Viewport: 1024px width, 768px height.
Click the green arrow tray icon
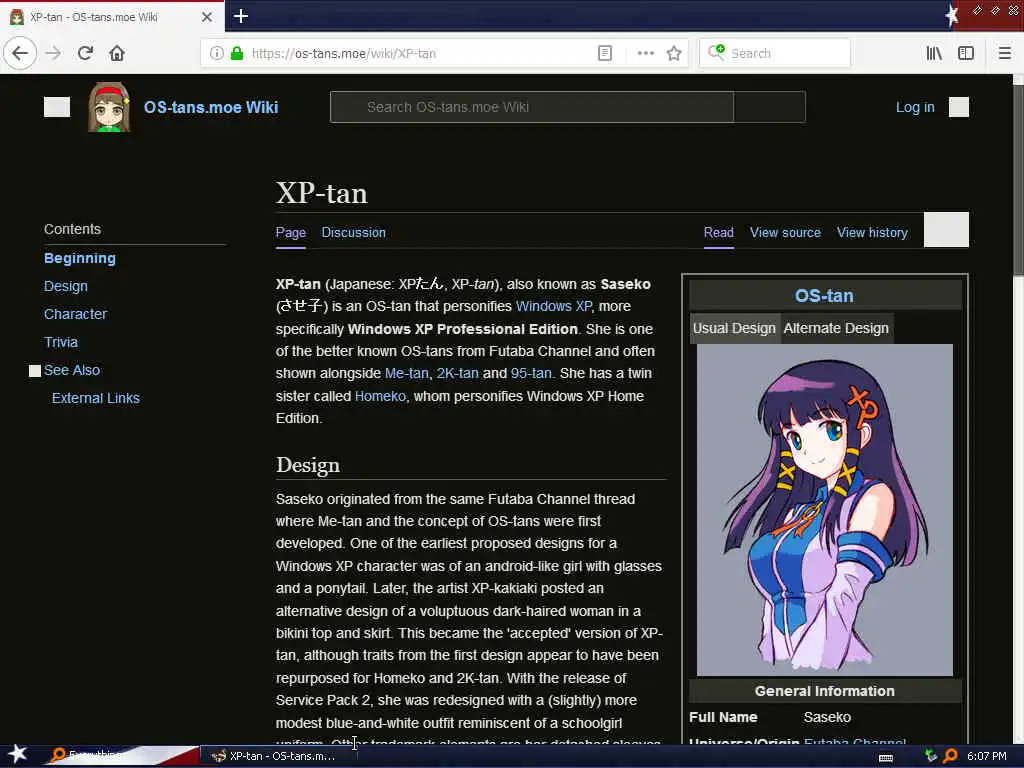[931, 756]
